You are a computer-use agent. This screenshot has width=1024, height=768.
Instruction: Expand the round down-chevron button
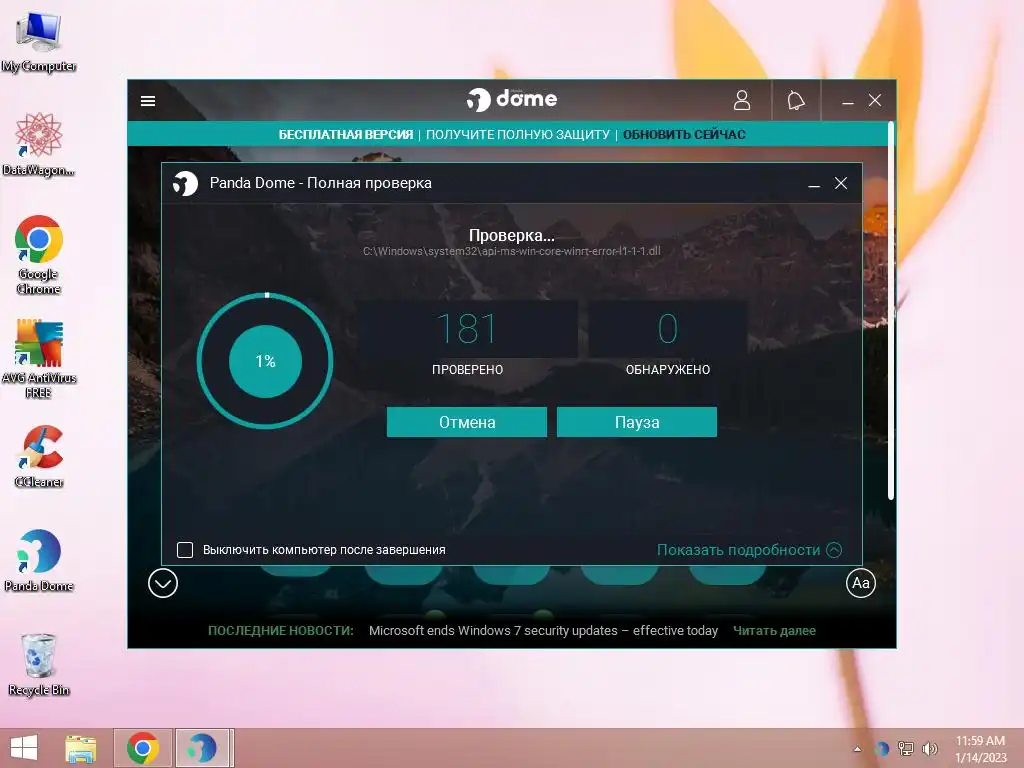click(x=163, y=583)
